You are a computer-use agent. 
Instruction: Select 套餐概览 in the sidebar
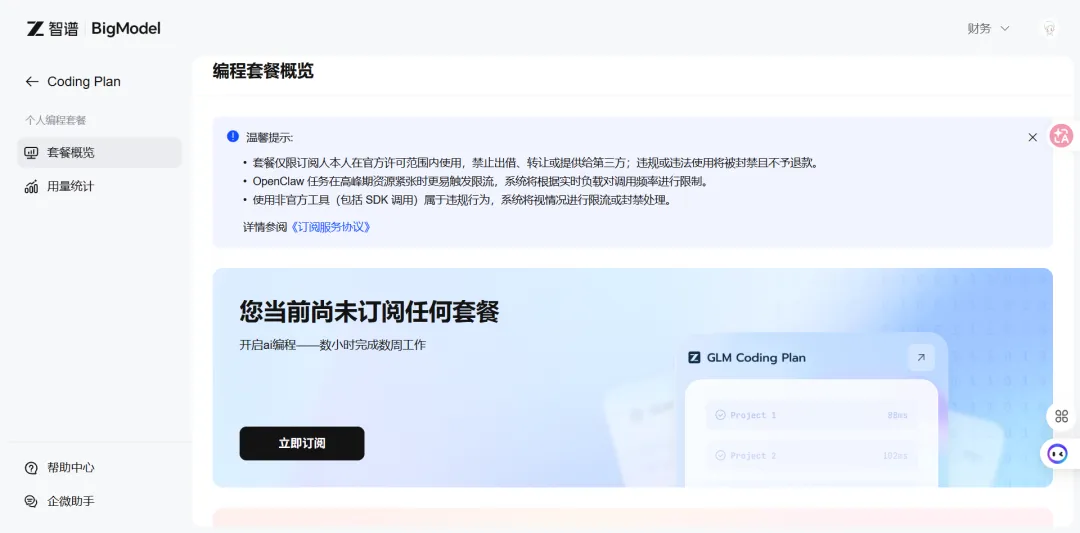99,152
